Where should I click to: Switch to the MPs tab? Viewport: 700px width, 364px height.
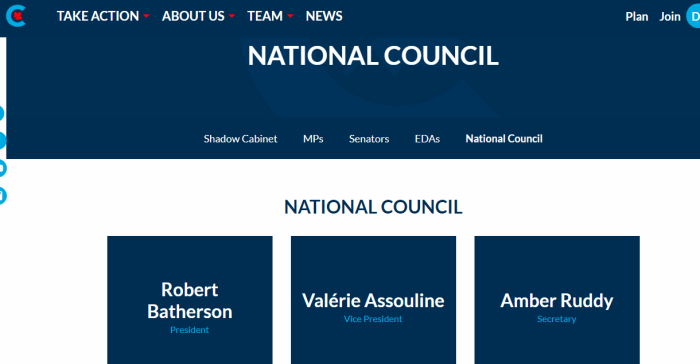click(x=313, y=139)
